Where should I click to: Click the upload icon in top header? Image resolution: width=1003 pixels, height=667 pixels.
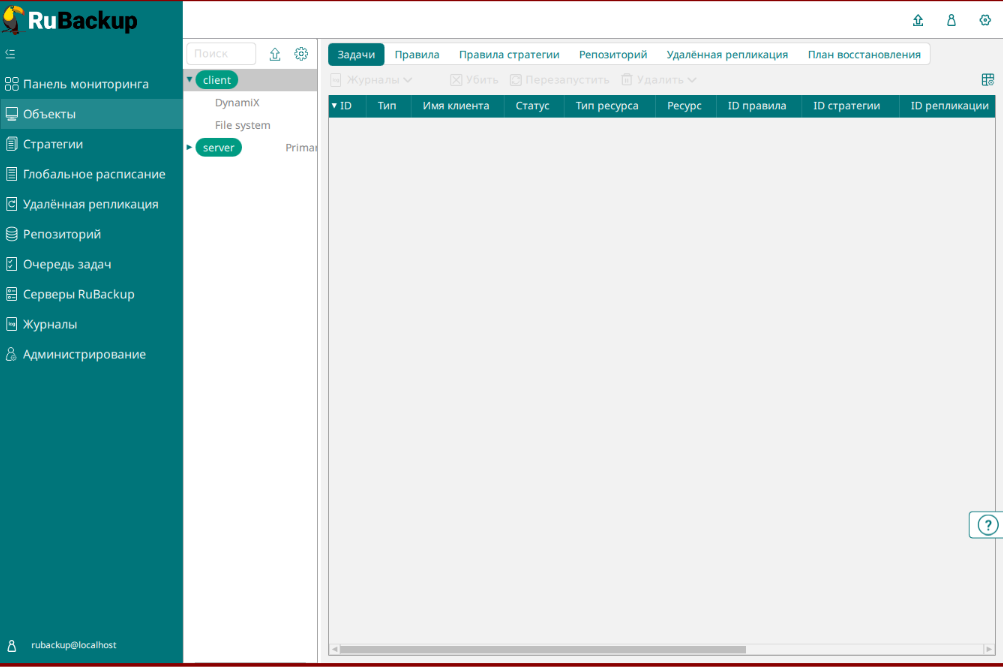[918, 20]
